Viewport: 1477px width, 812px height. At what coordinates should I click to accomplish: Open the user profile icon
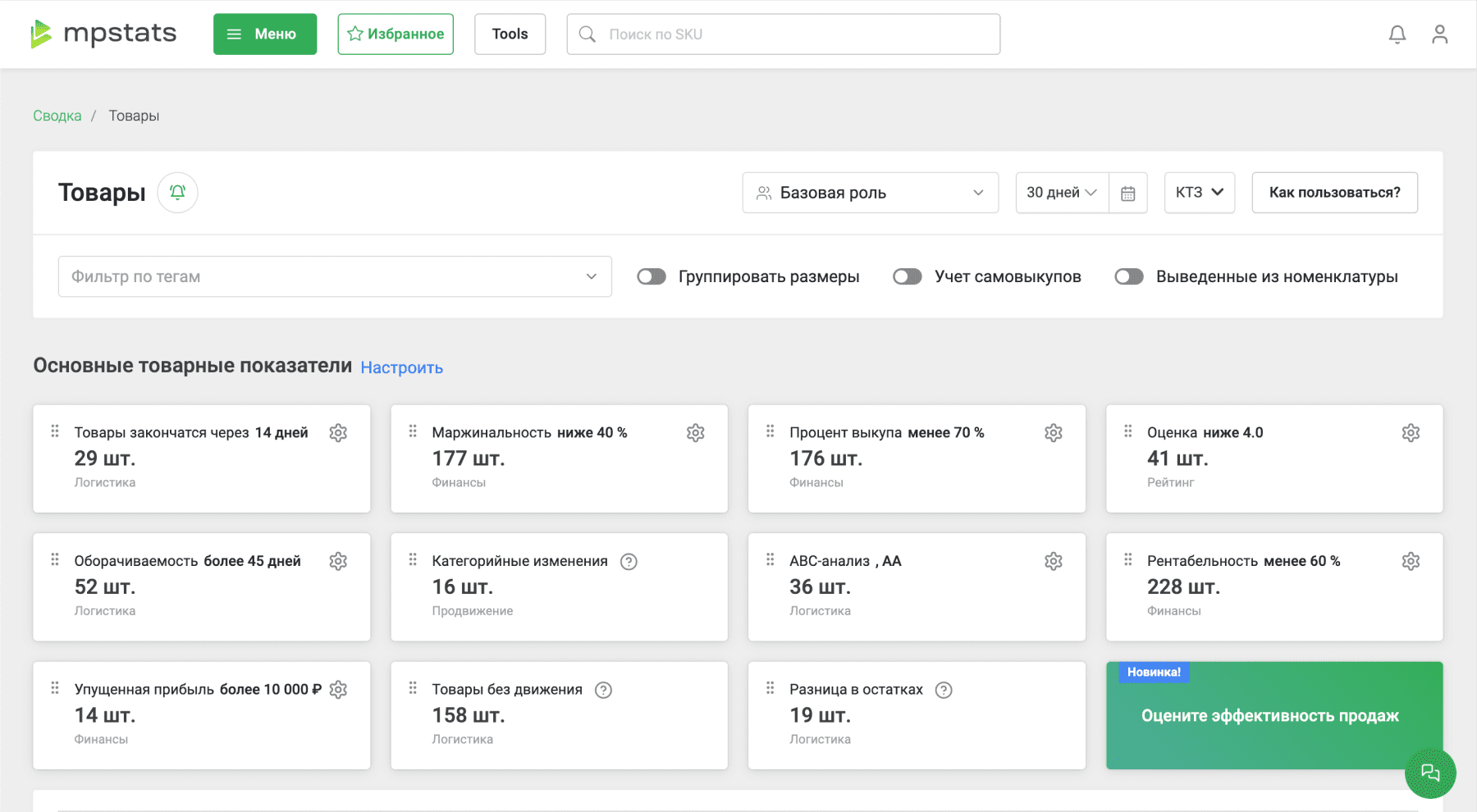click(1439, 34)
